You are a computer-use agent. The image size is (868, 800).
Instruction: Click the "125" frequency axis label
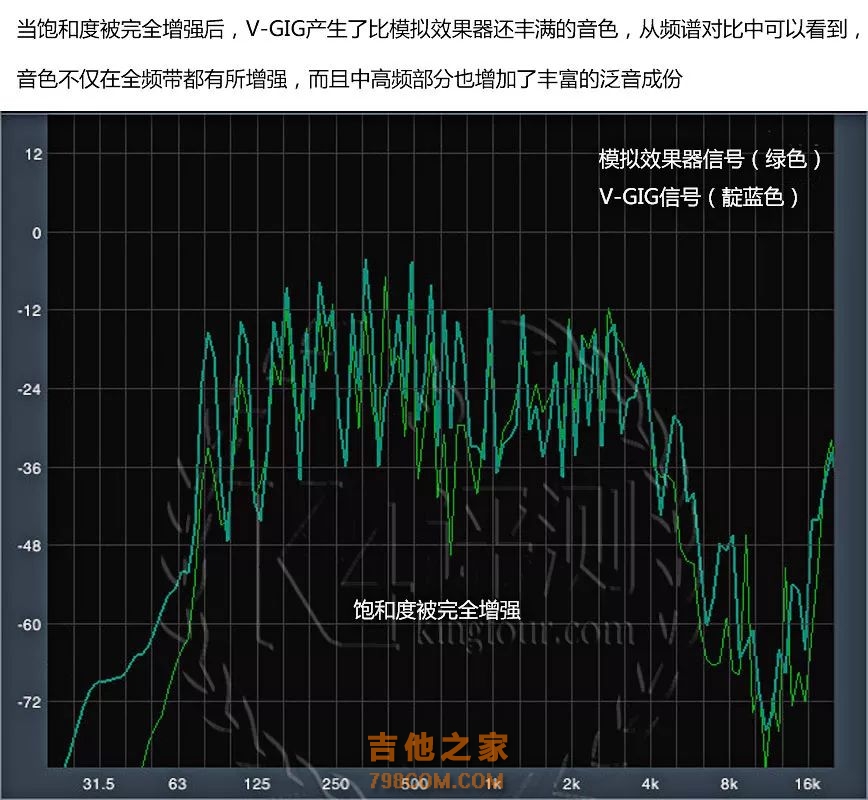point(257,783)
